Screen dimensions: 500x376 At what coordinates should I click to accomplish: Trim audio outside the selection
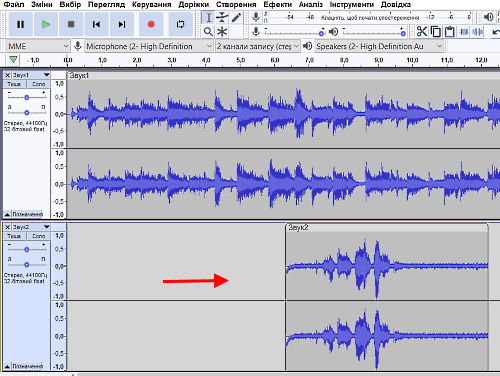464,32
